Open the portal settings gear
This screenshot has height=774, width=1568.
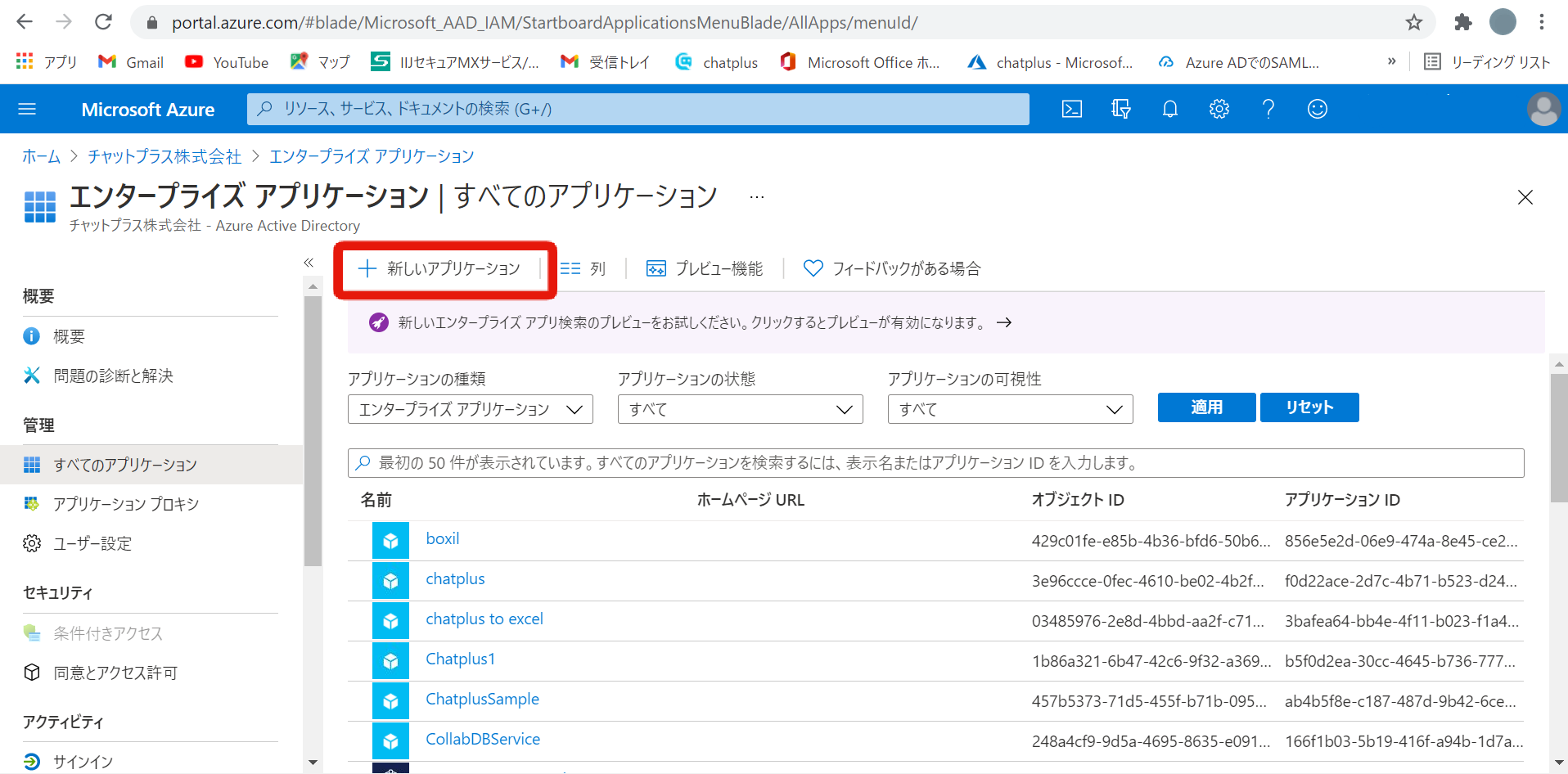pos(1219,109)
